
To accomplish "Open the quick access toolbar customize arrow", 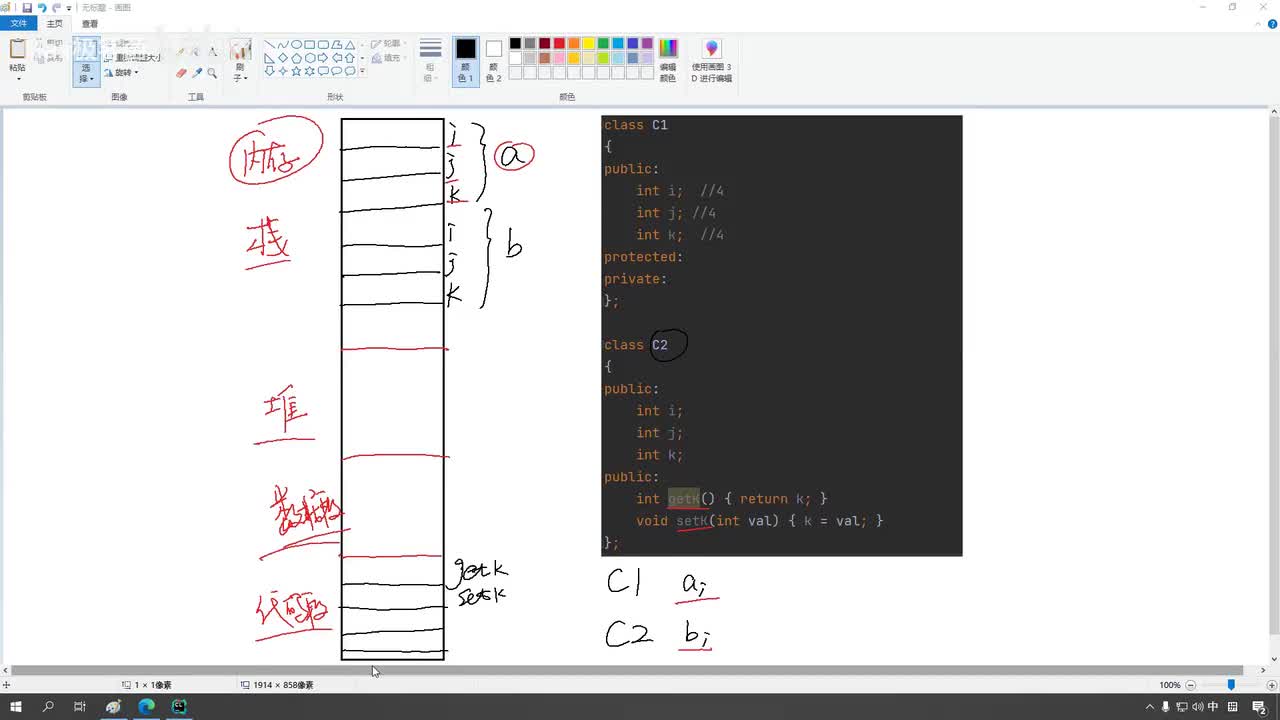I will pos(69,8).
